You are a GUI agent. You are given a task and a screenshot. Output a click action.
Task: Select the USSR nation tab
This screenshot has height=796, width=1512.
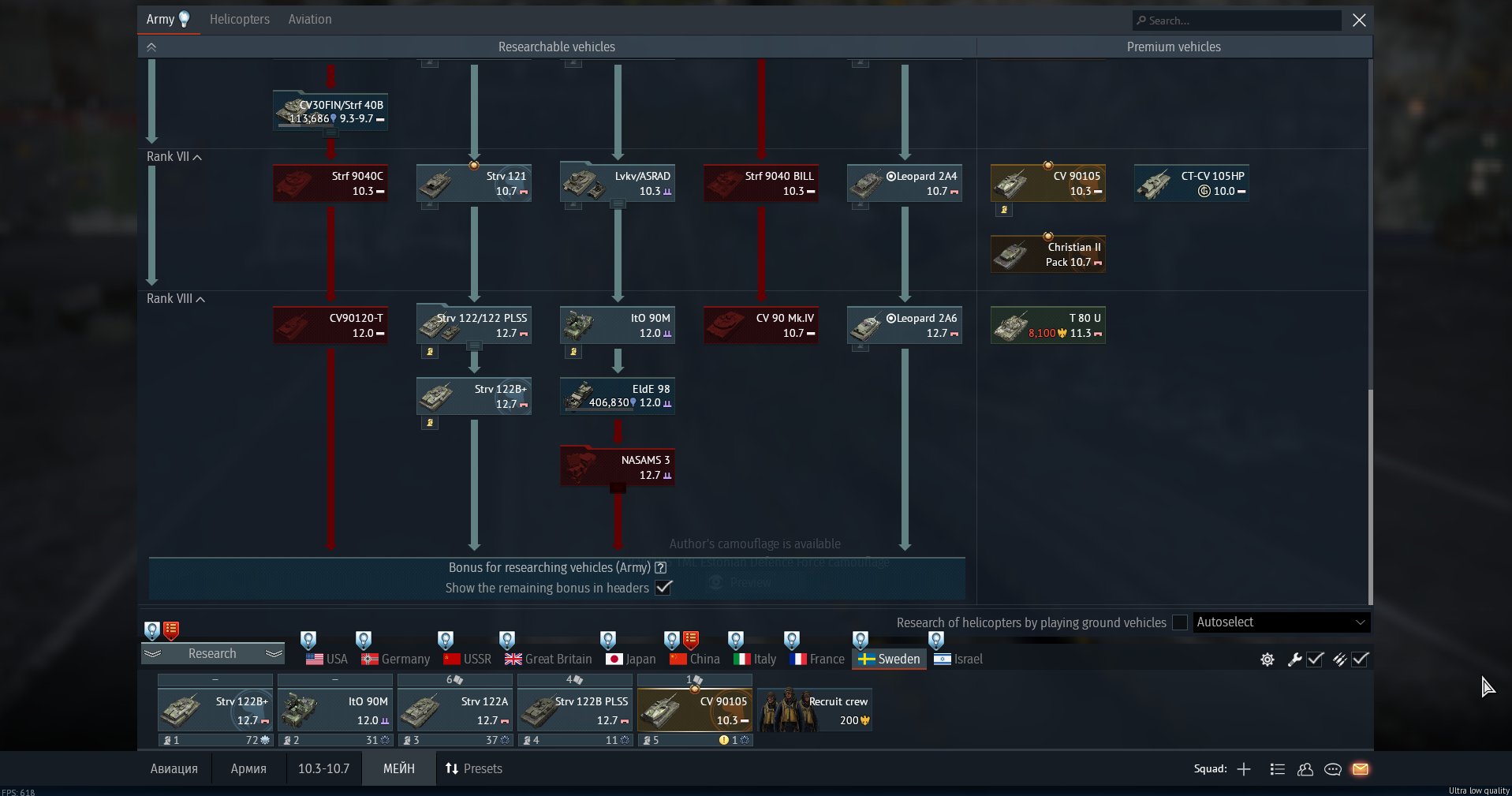tap(467, 660)
